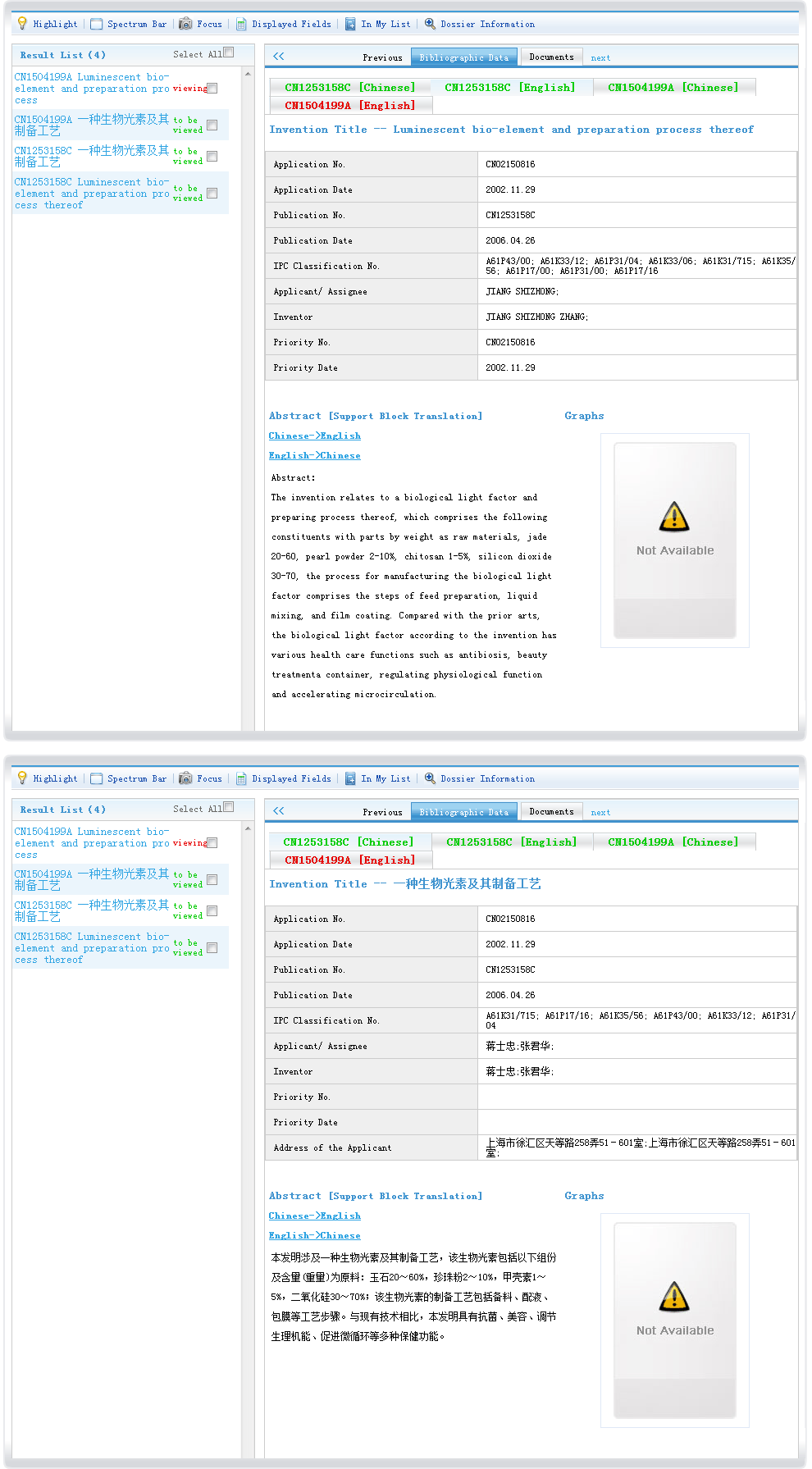Open Dossier Information magnifier icon in bottom toolbar
812x1469 pixels.
[x=430, y=778]
